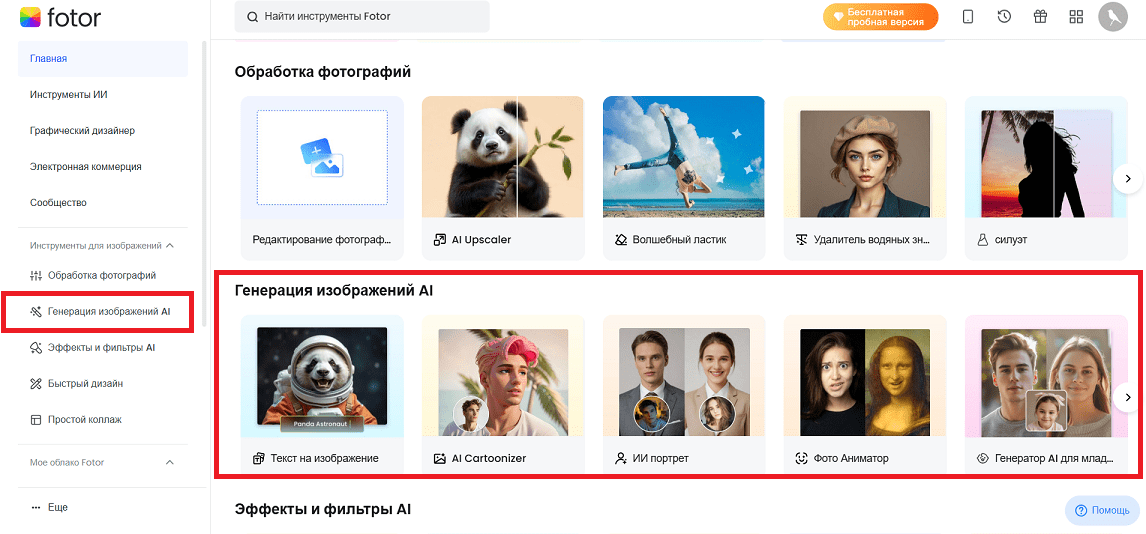Open the ИИ портрет suits thumbnail
The height and width of the screenshot is (534, 1146).
pyautogui.click(x=684, y=382)
